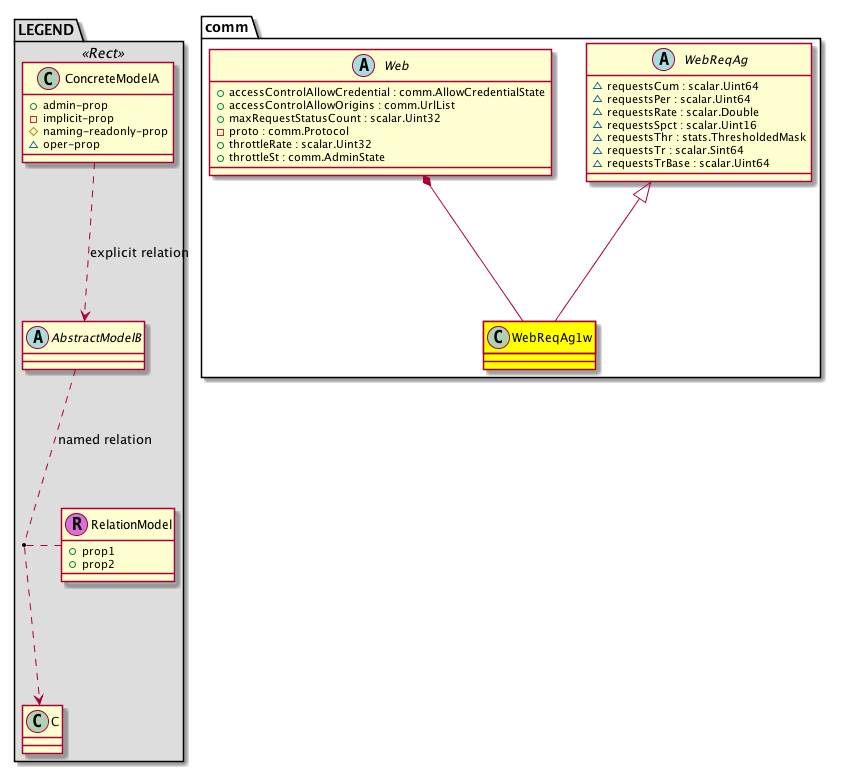This screenshot has width=841, height=772.
Task: Click the 'named relation' label
Action: tap(105, 439)
